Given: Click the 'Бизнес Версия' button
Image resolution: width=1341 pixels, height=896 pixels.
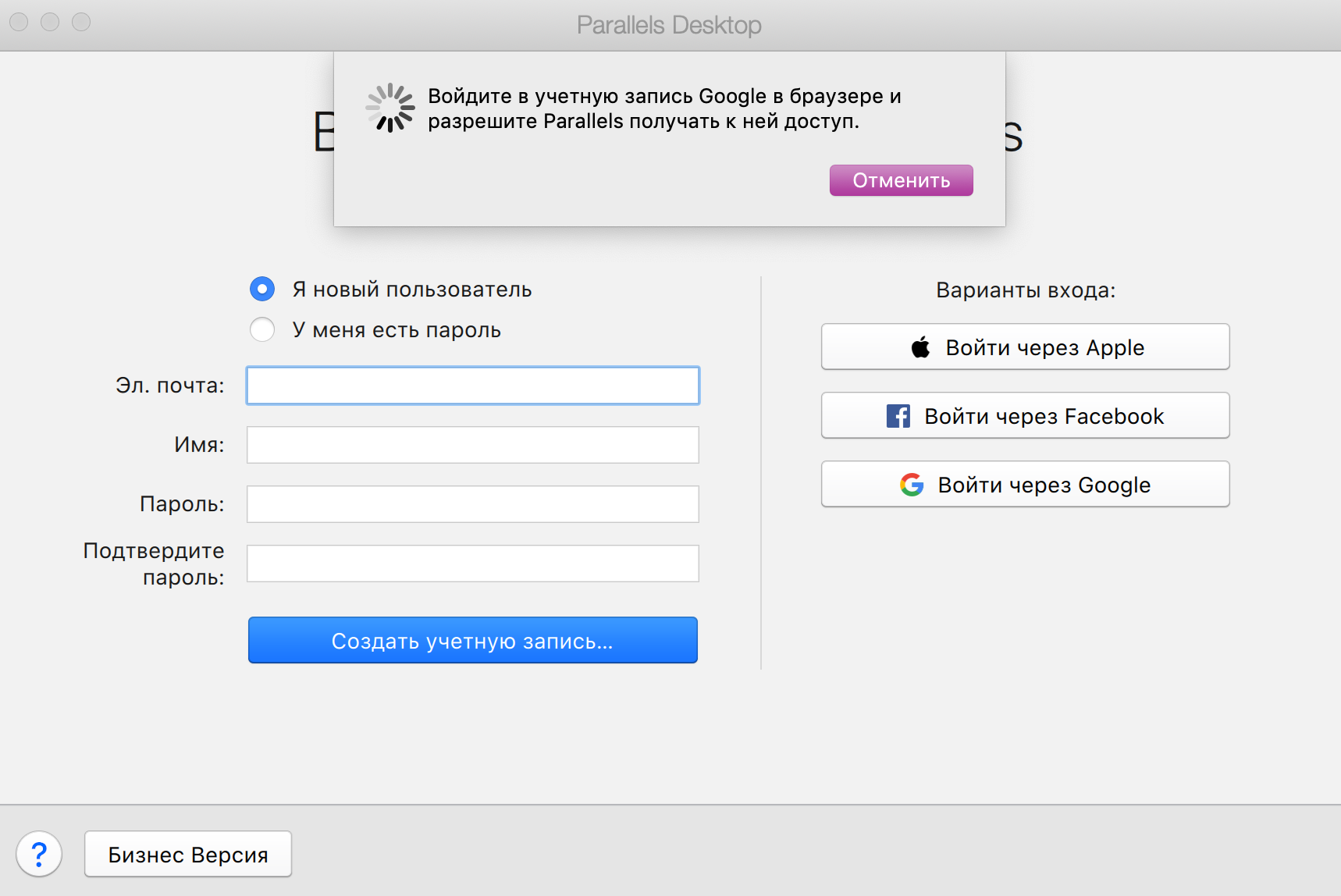Looking at the screenshot, I should tap(188, 855).
